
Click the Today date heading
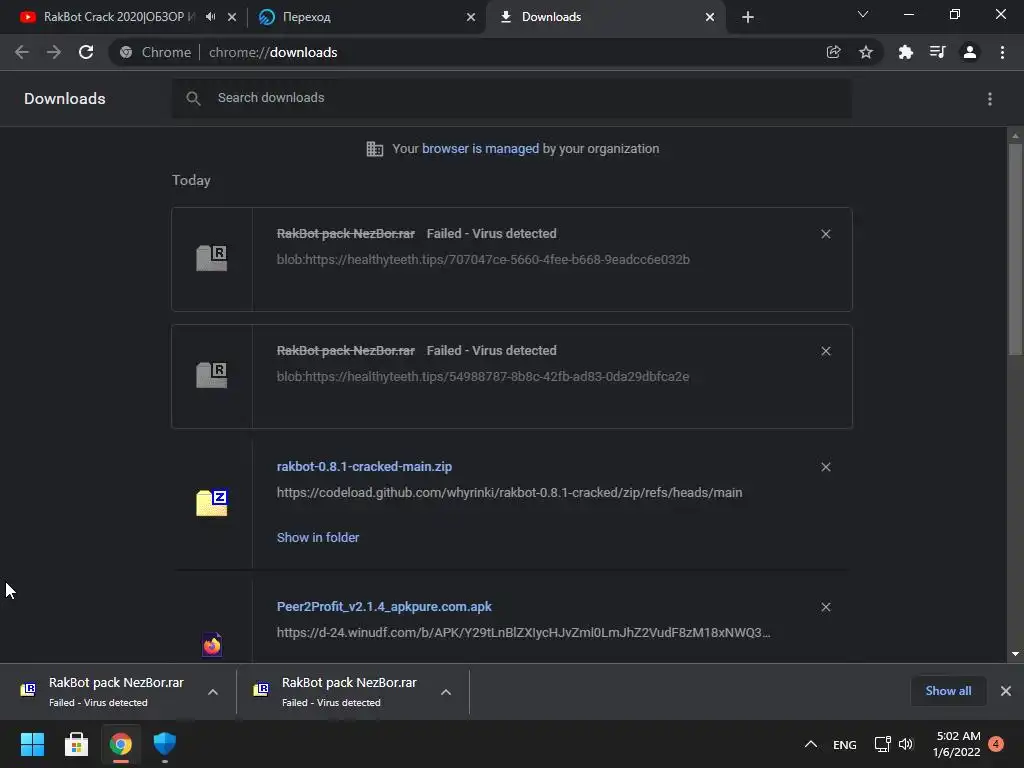[191, 180]
